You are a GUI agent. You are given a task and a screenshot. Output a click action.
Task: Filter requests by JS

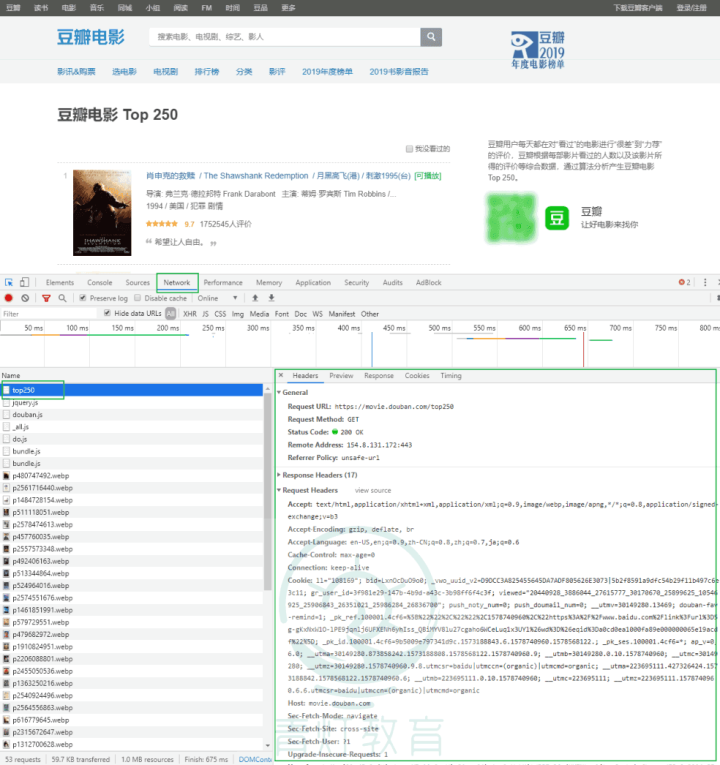coord(205,314)
